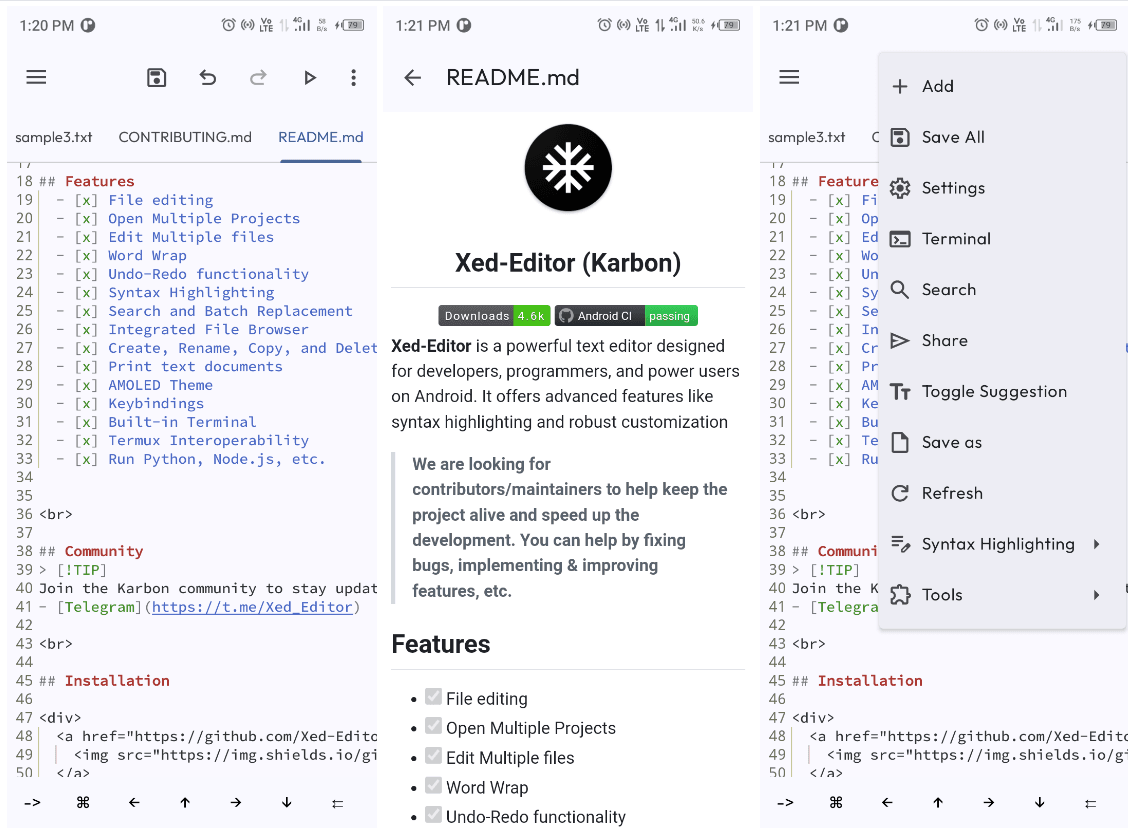Screen dimensions: 1128x836
Task: Tap down arrow key in right bottom bar
Action: (1040, 802)
